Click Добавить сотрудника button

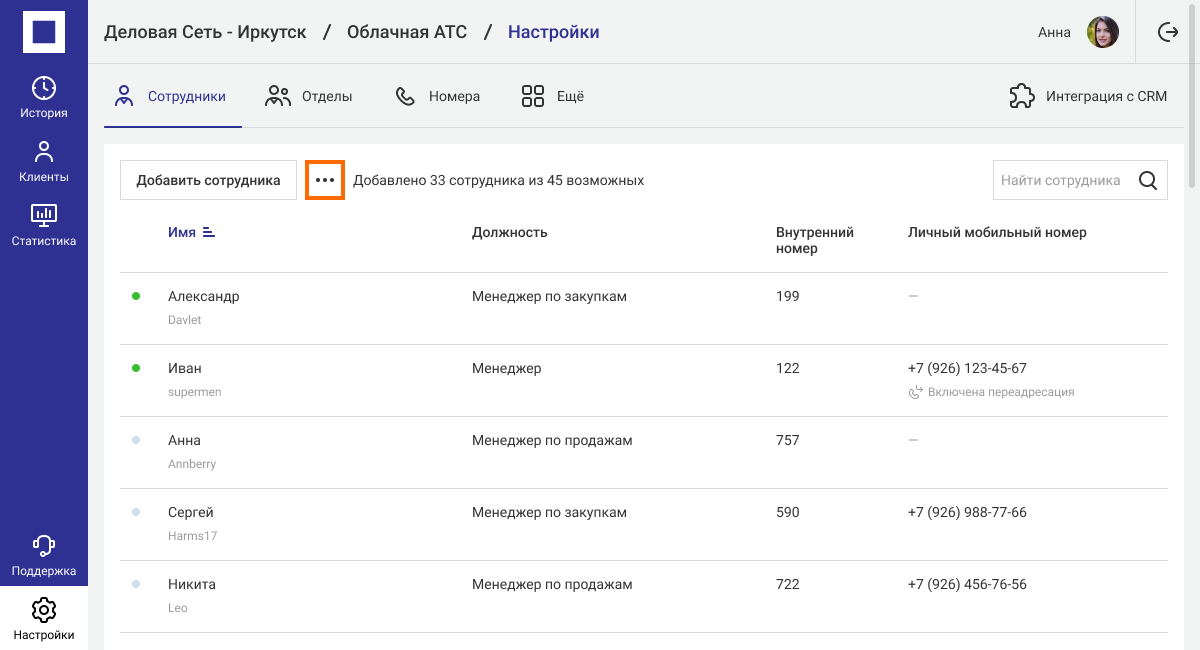click(x=208, y=181)
